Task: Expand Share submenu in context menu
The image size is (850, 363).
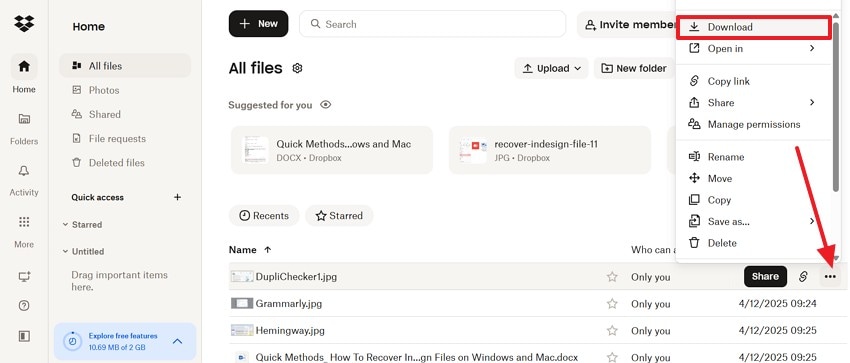Action: pos(812,102)
